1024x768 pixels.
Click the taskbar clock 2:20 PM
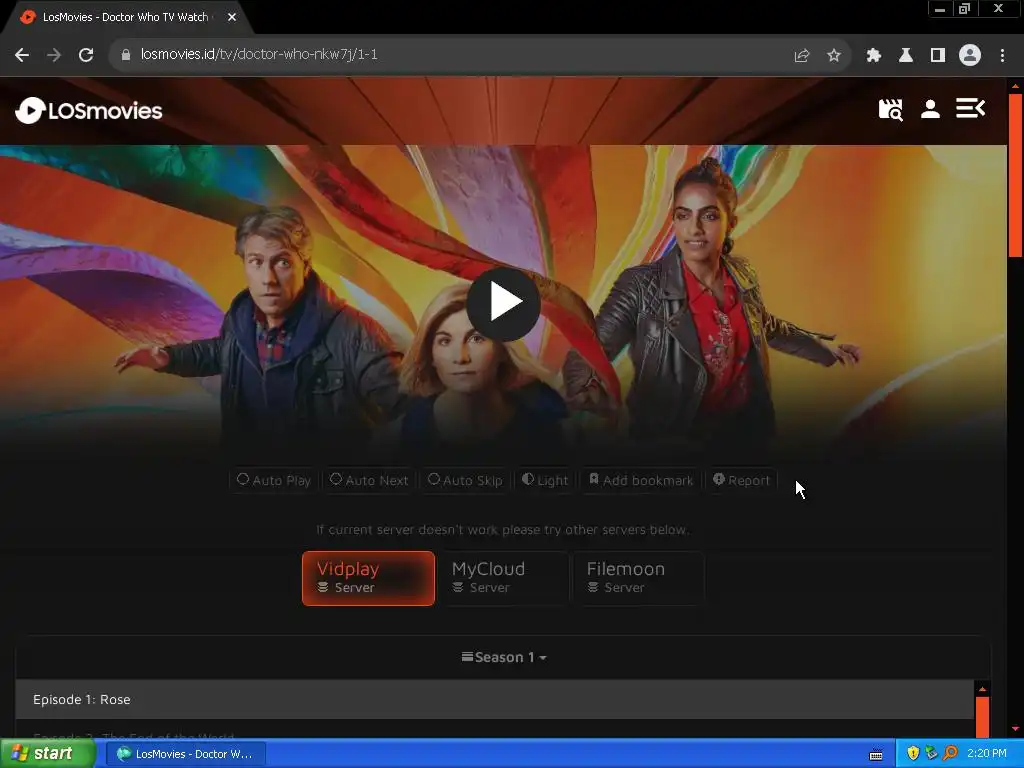click(x=986, y=754)
